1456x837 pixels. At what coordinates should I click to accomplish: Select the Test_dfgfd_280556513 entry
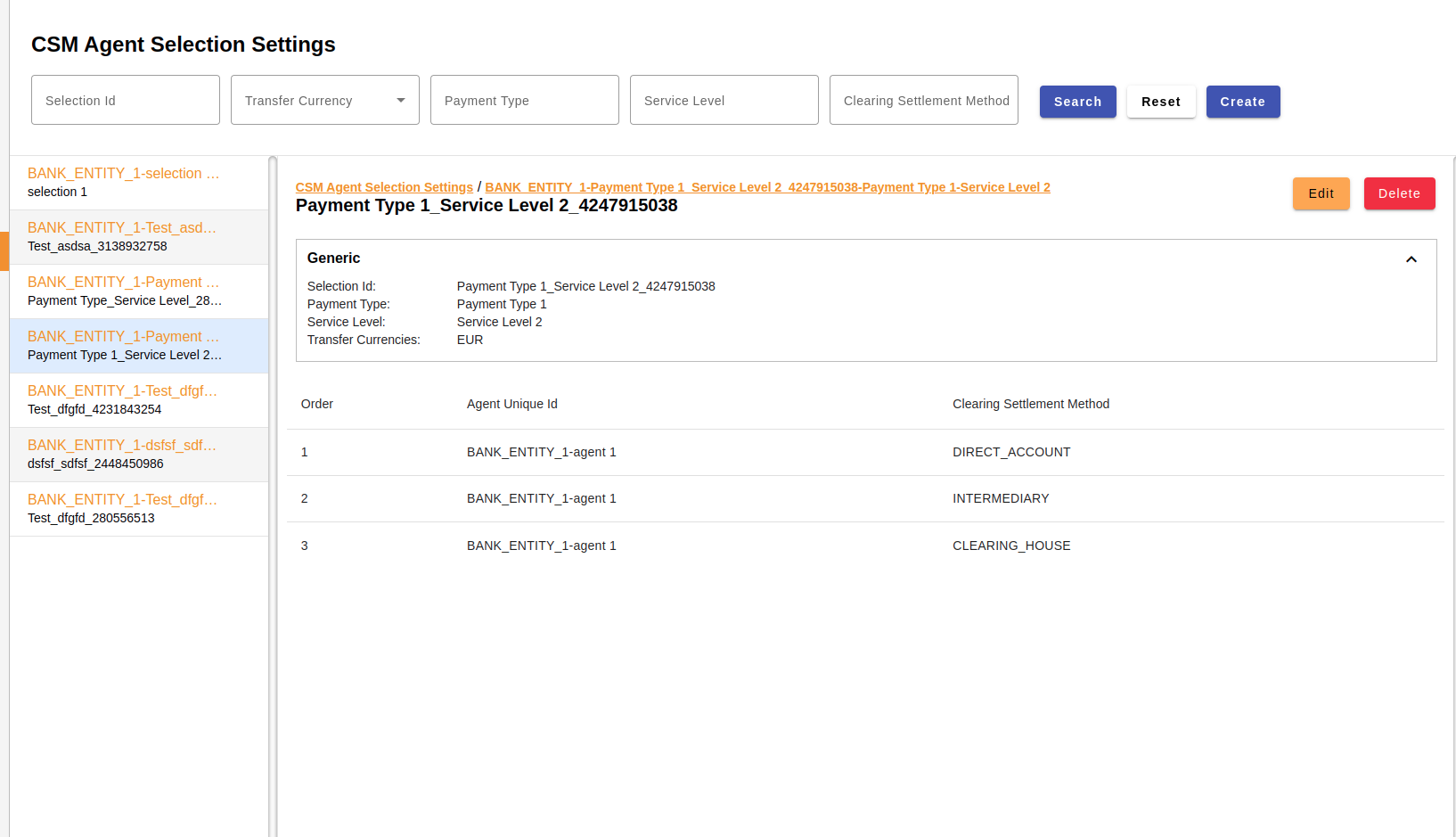click(138, 509)
